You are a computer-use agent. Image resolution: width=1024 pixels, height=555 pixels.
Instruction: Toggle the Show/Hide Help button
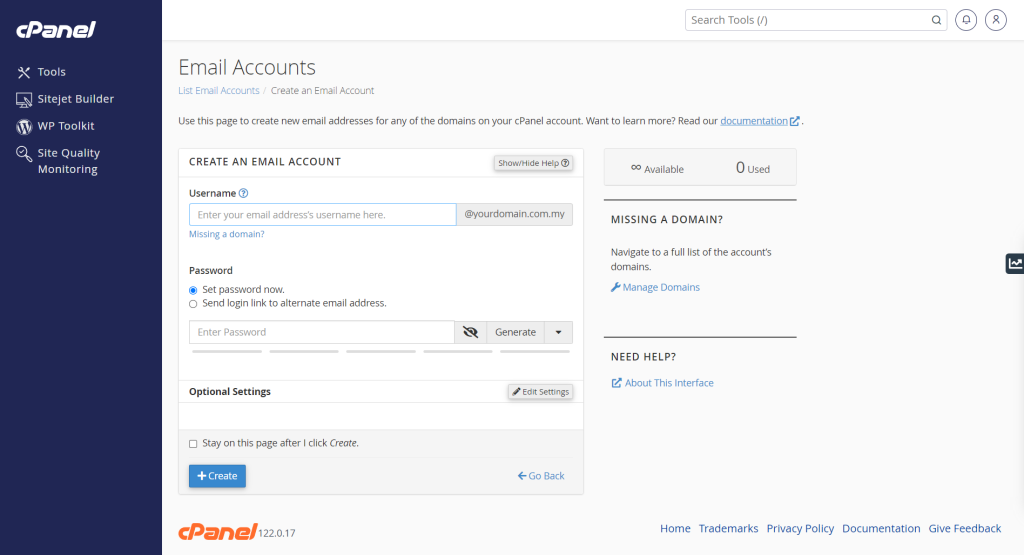tap(534, 163)
